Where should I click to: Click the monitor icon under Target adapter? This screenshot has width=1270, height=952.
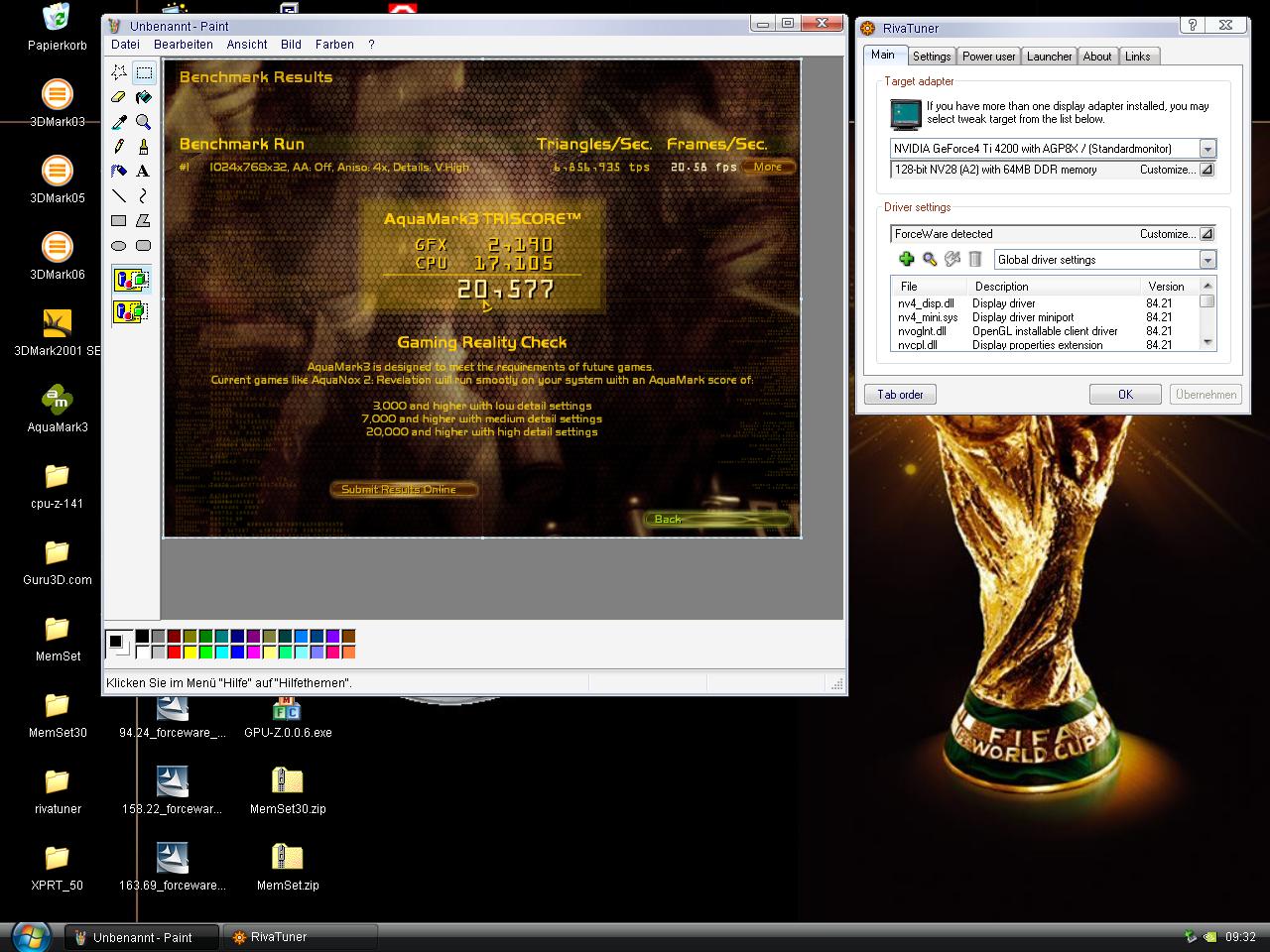(905, 114)
